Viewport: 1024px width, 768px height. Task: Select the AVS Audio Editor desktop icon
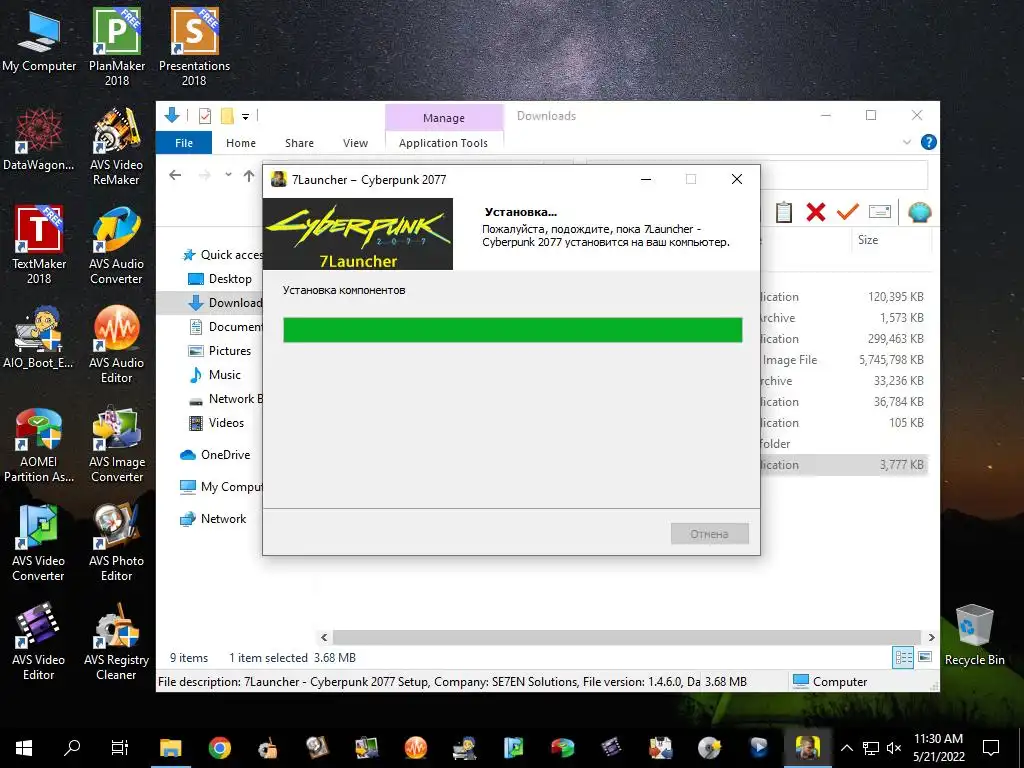pyautogui.click(x=116, y=344)
